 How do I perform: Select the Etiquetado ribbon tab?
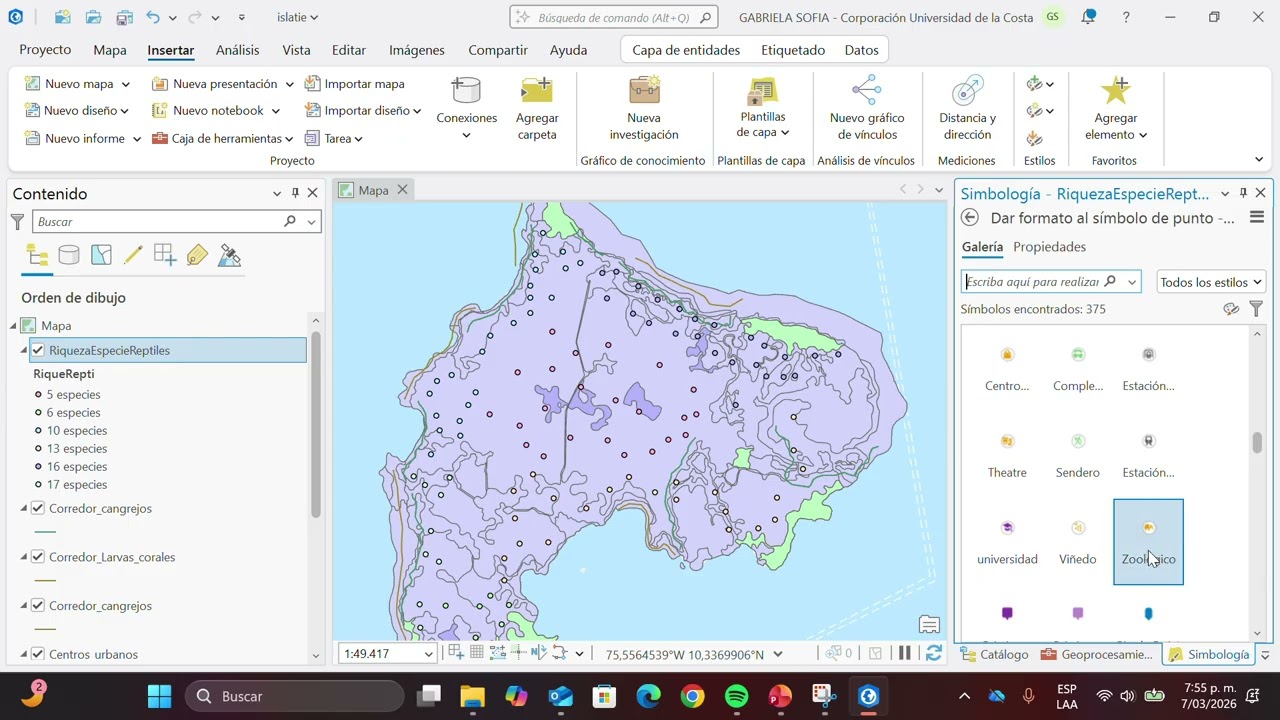(x=793, y=50)
